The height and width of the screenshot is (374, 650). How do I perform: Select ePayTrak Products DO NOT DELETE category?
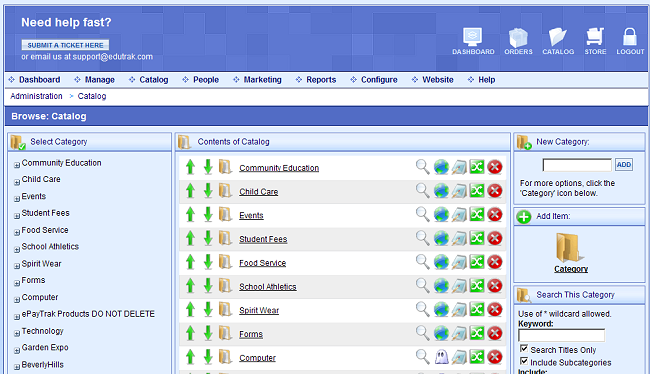click(88, 314)
